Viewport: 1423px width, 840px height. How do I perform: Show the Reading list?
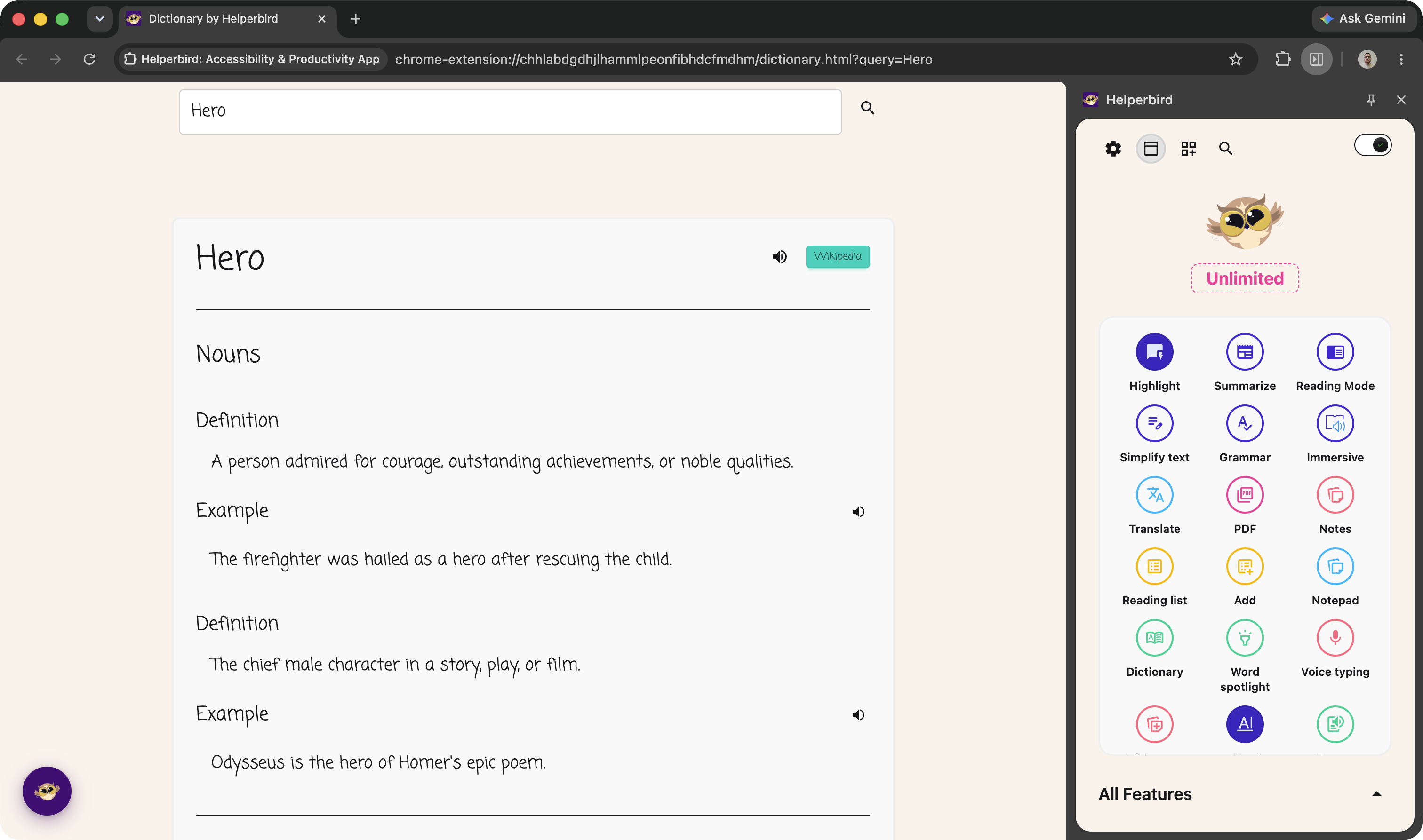tap(1154, 566)
